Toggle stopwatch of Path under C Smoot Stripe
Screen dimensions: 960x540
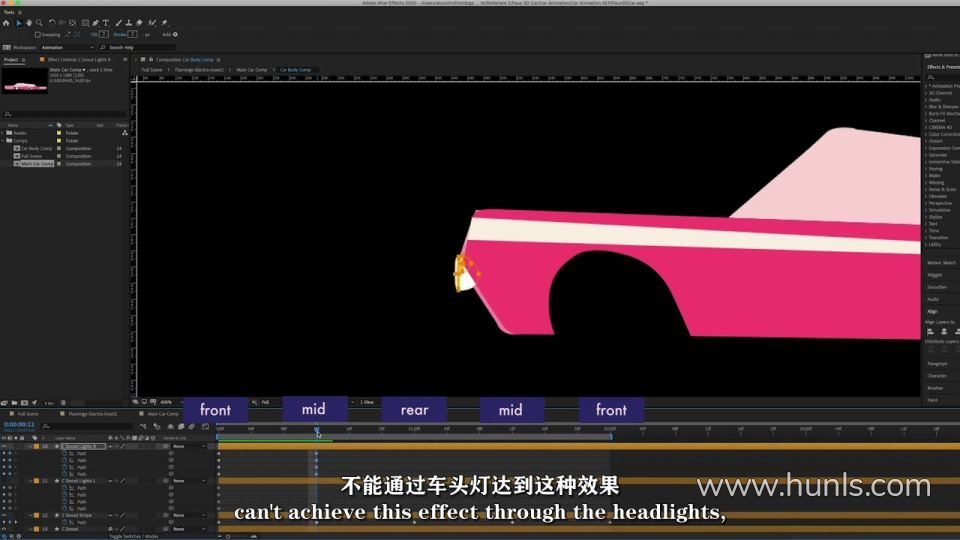pyautogui.click(x=64, y=522)
